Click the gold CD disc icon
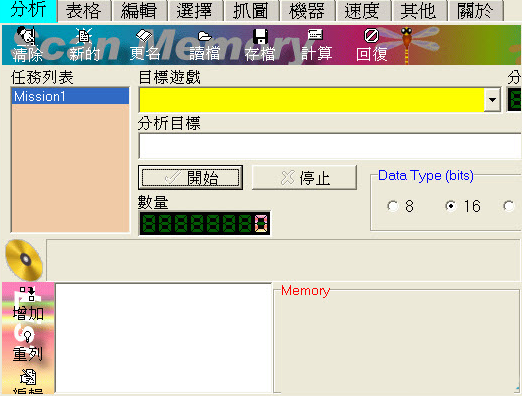The height and width of the screenshot is (396, 522). (24, 260)
